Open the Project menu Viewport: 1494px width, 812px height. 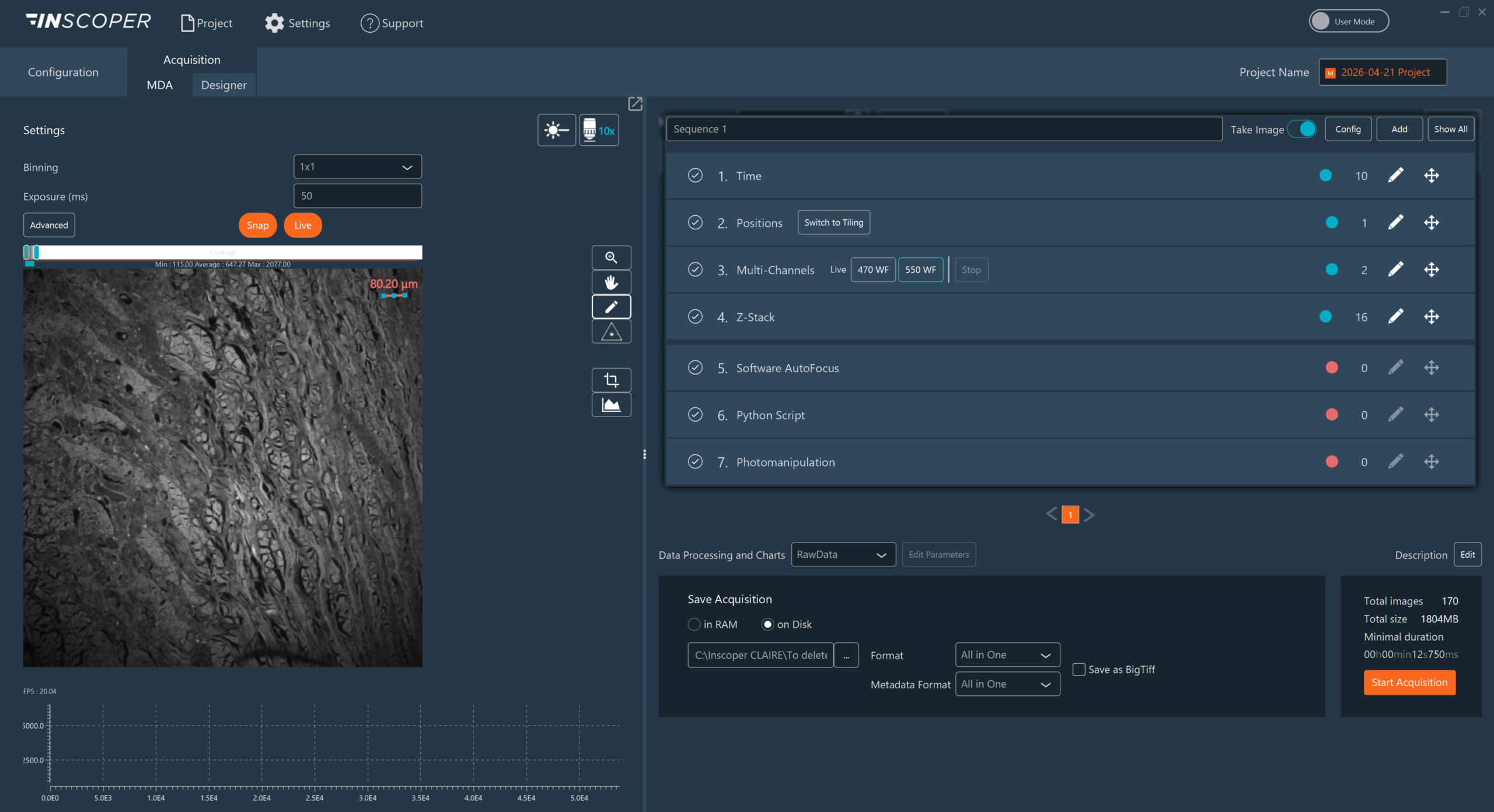click(x=207, y=23)
